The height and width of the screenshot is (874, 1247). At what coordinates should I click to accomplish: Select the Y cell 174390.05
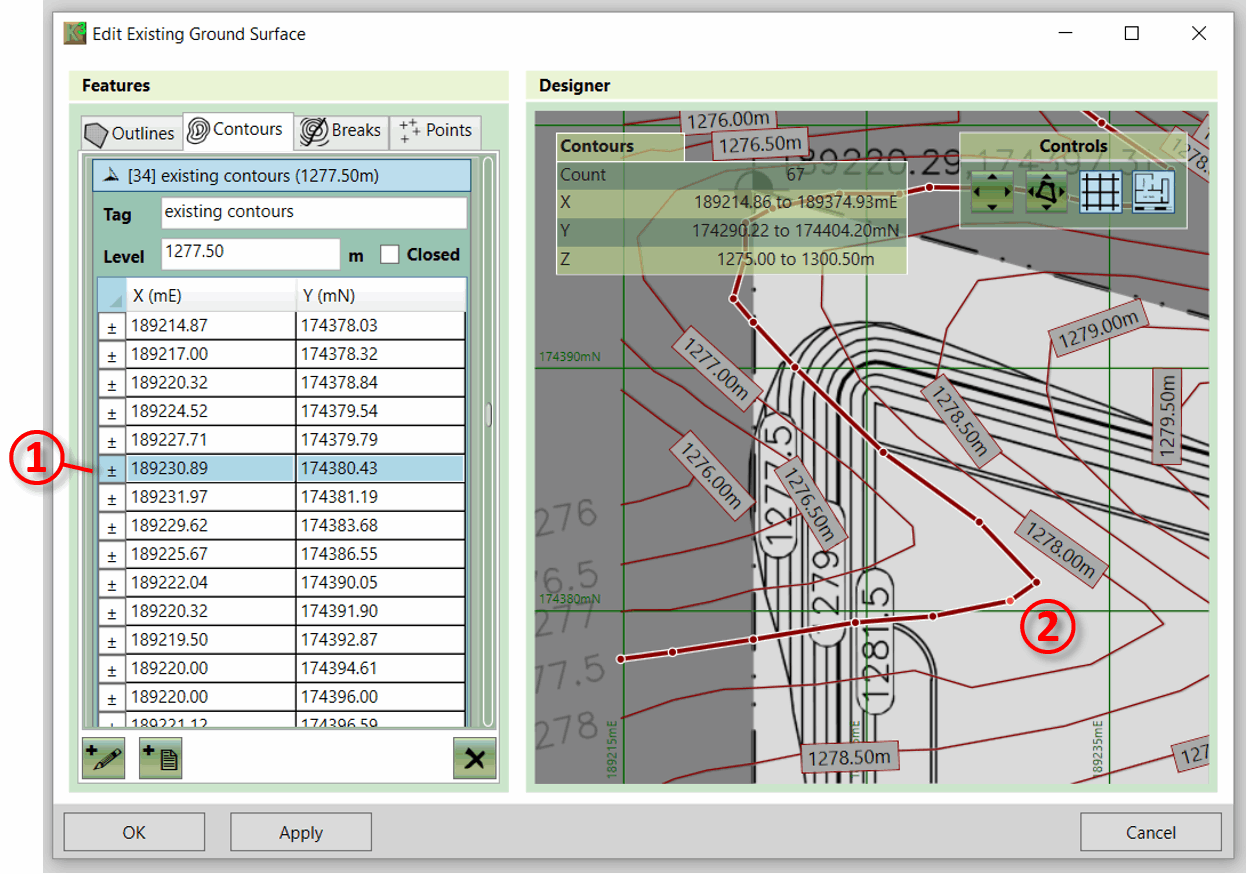(381, 583)
